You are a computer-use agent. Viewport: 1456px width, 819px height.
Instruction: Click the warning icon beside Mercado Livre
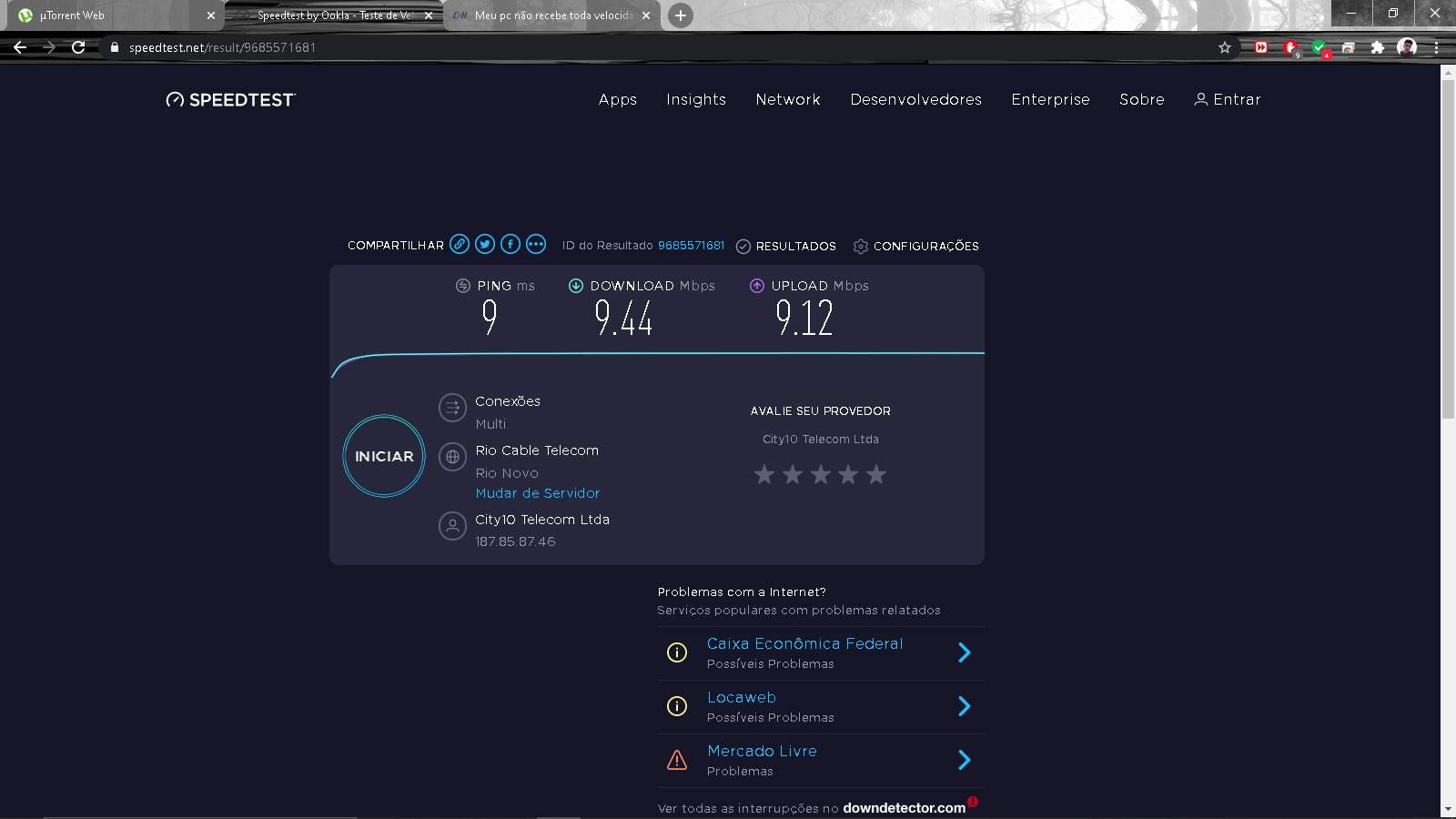[677, 760]
